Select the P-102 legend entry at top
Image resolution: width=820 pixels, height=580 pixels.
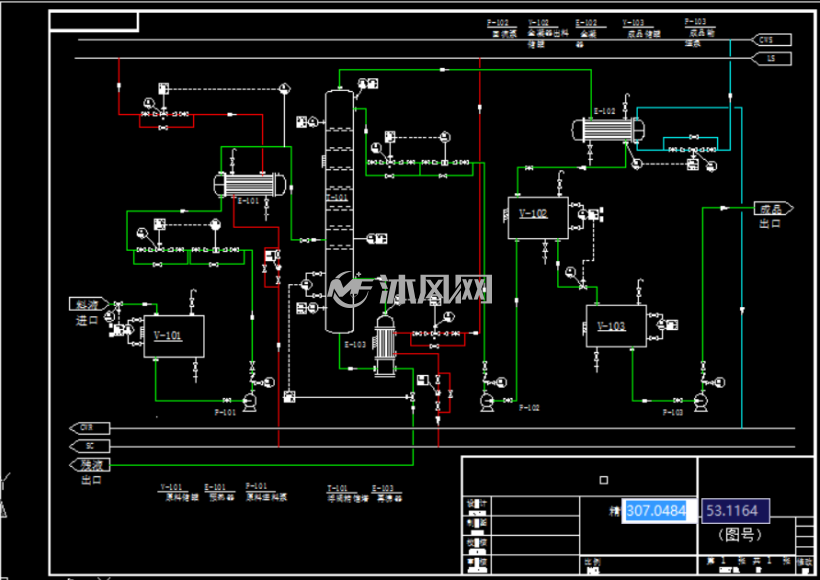tap(502, 28)
